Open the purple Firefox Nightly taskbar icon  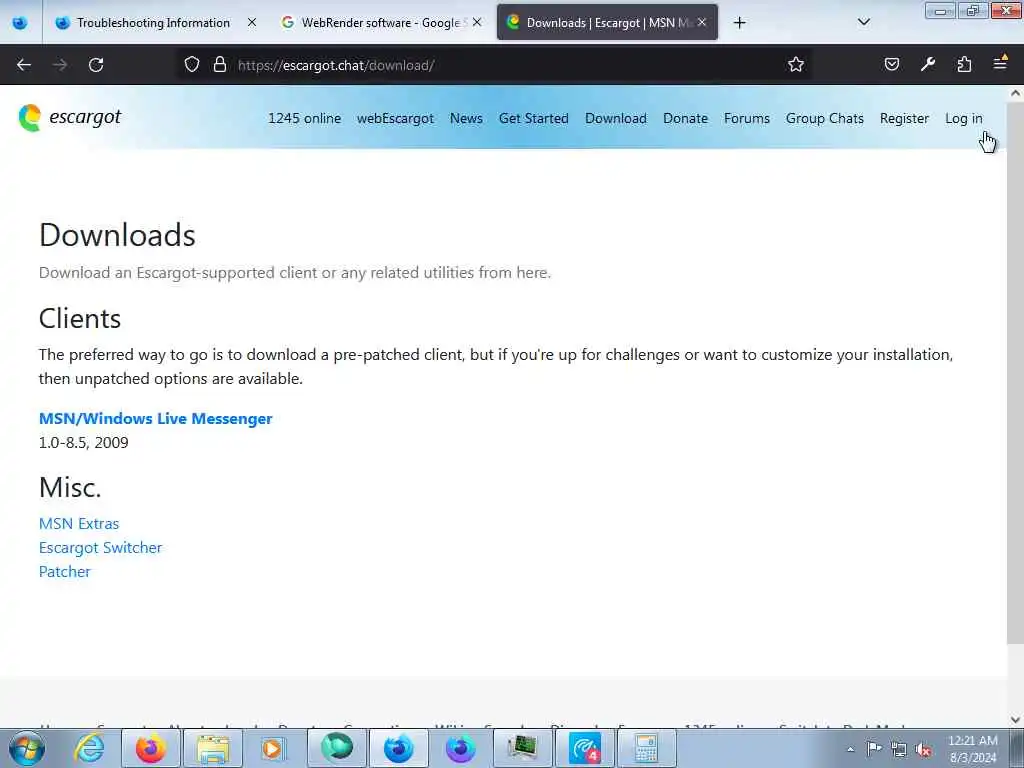coord(460,748)
